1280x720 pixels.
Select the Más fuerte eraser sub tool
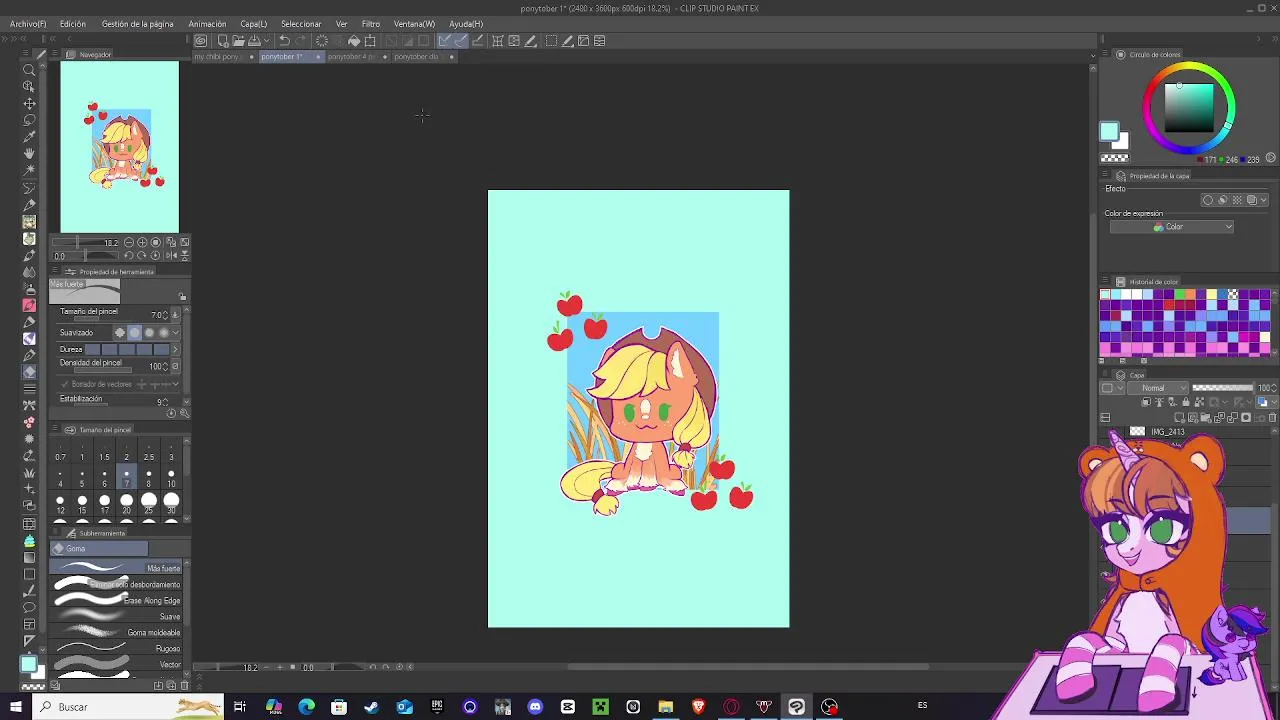(x=117, y=568)
